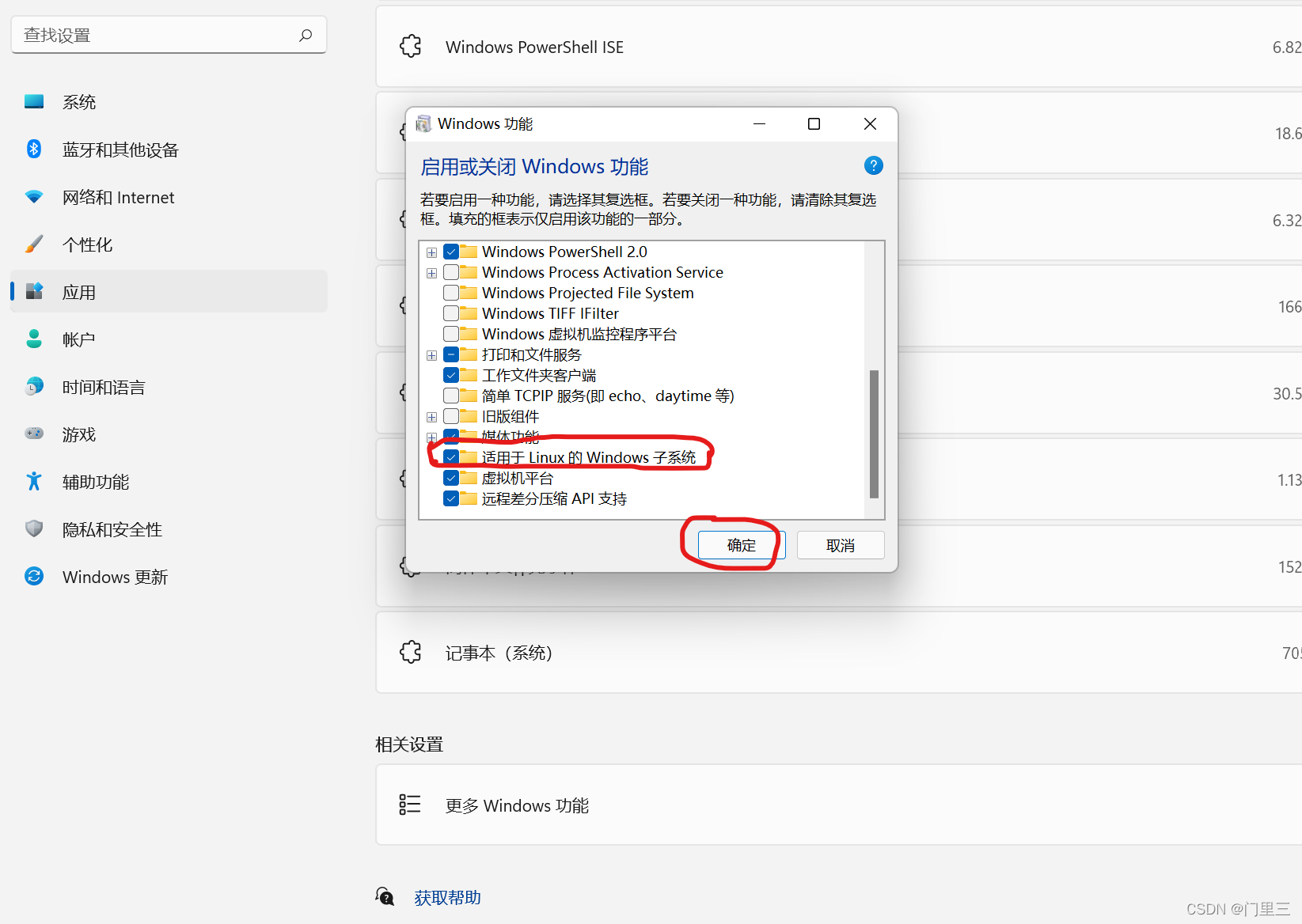Open 网络和 Internet settings category
Screen dimensions: 1302x924
169,197
